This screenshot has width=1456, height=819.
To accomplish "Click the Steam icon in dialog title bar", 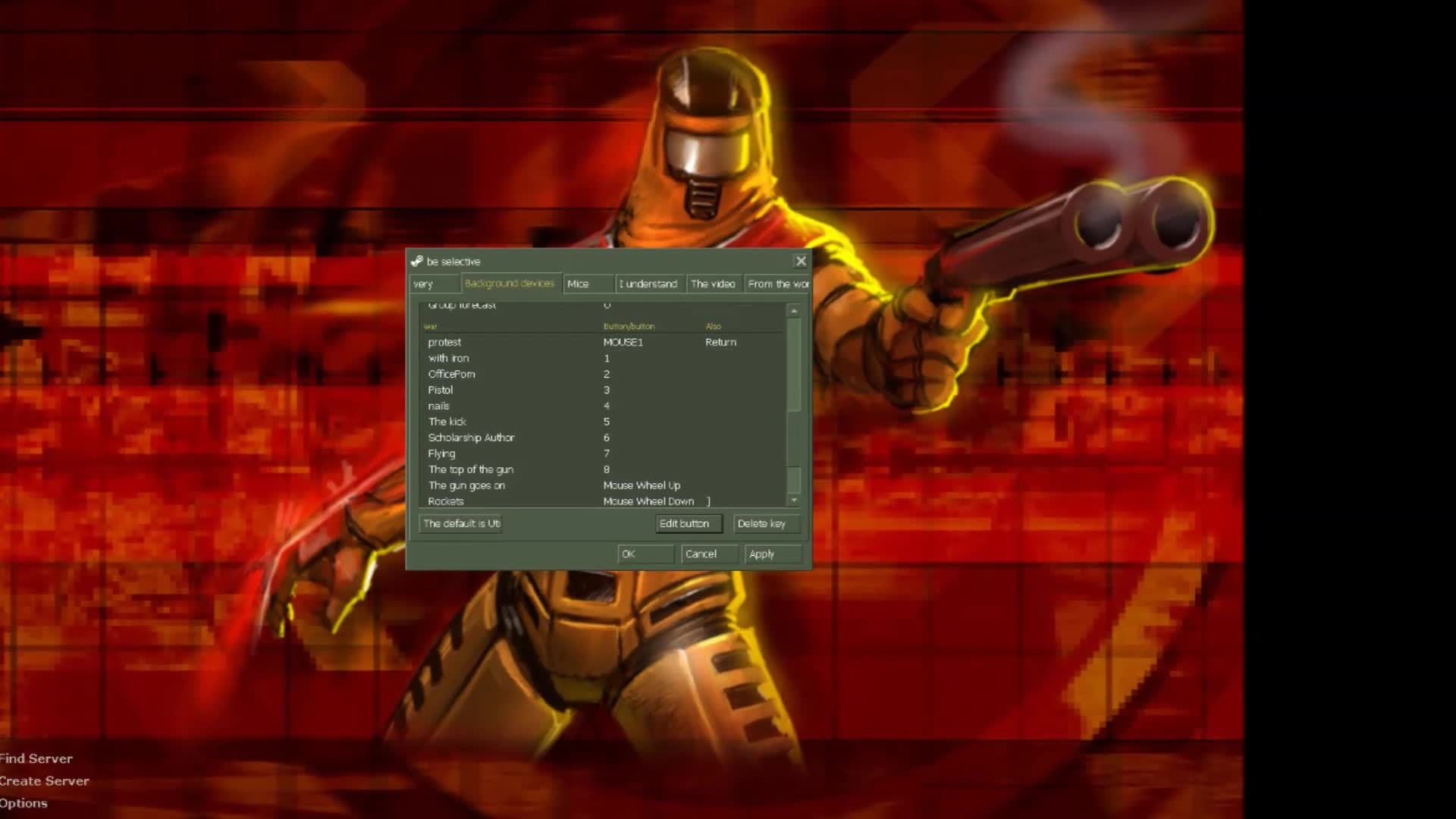I will 416,261.
